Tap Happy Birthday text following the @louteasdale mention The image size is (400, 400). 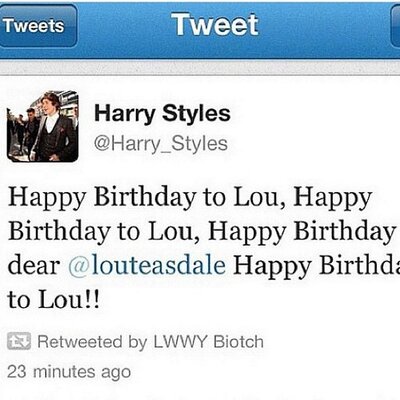317,266
